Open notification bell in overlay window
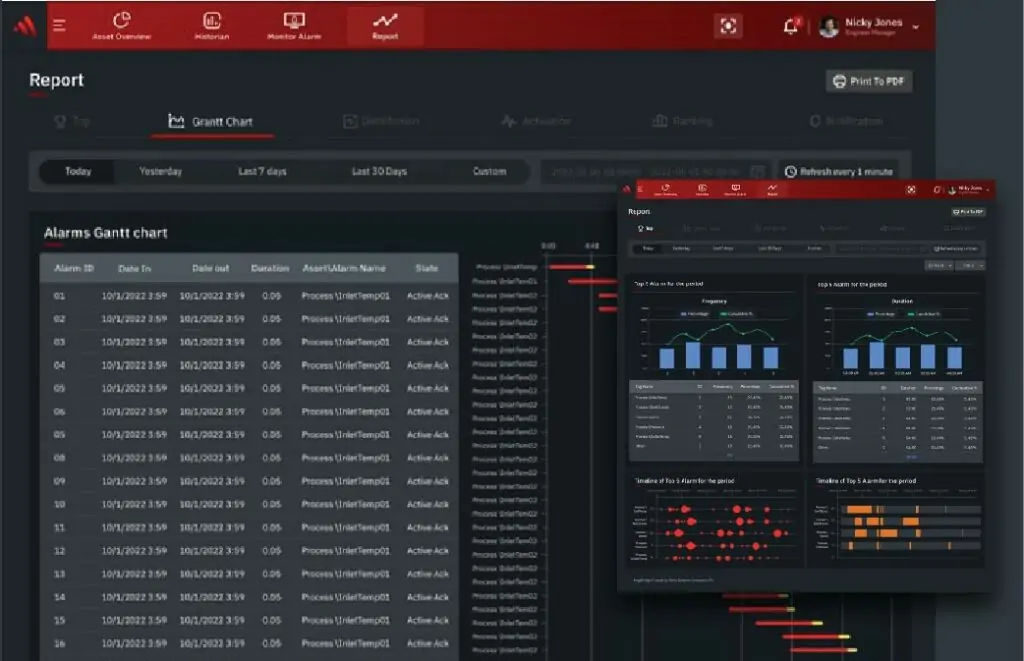 [937, 189]
